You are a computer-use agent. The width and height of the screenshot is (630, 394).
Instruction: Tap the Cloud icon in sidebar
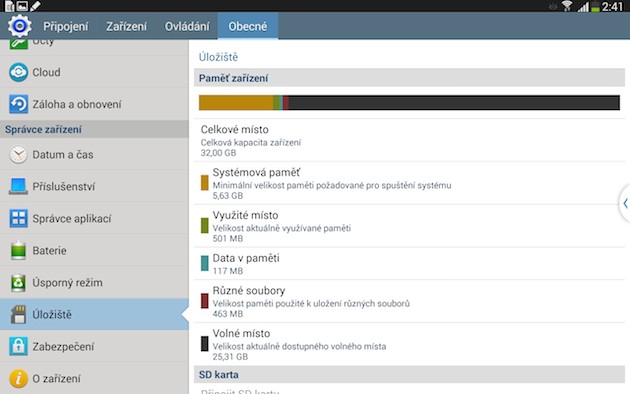tap(18, 72)
